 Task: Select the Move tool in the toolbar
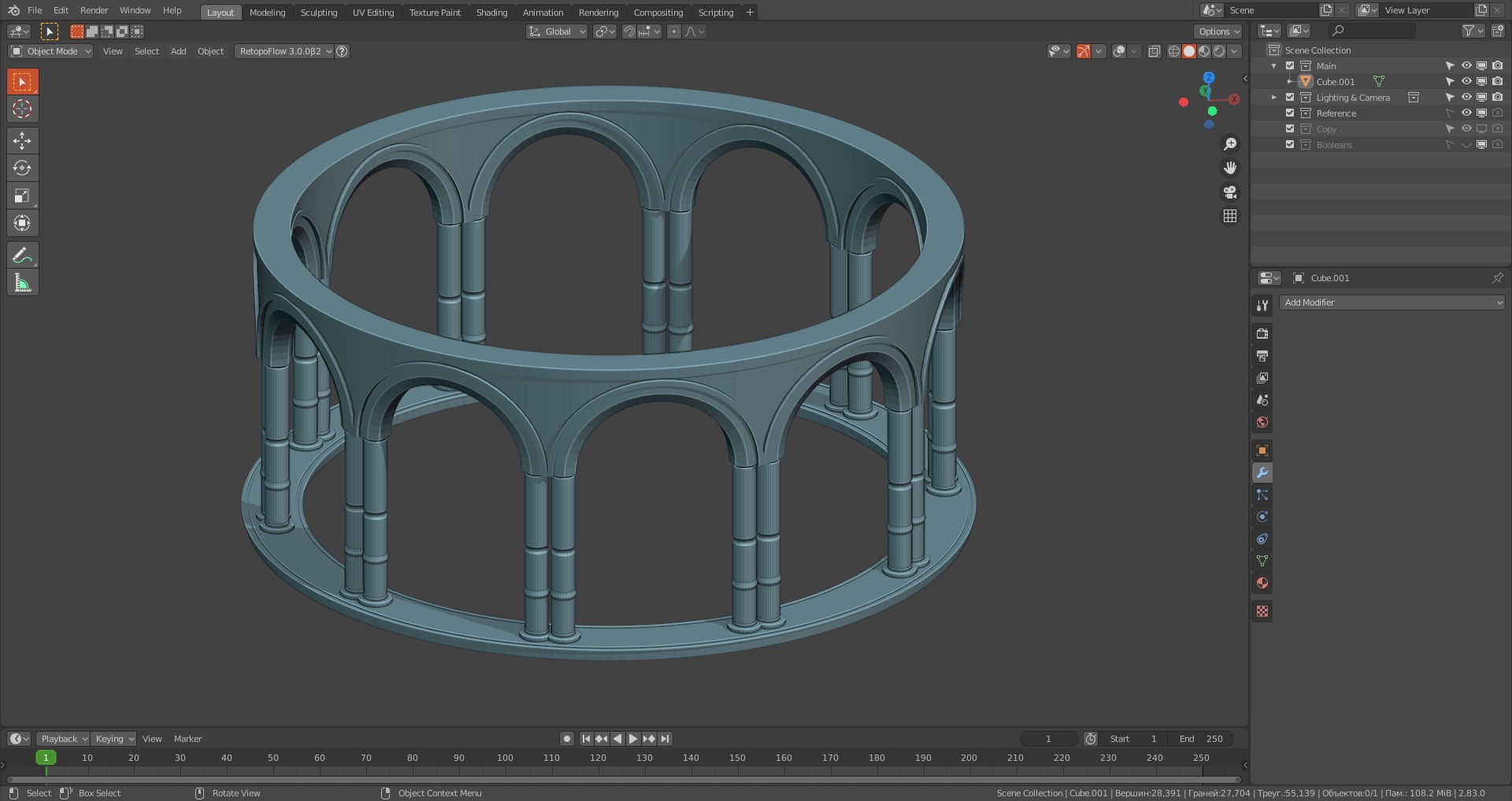tap(22, 141)
